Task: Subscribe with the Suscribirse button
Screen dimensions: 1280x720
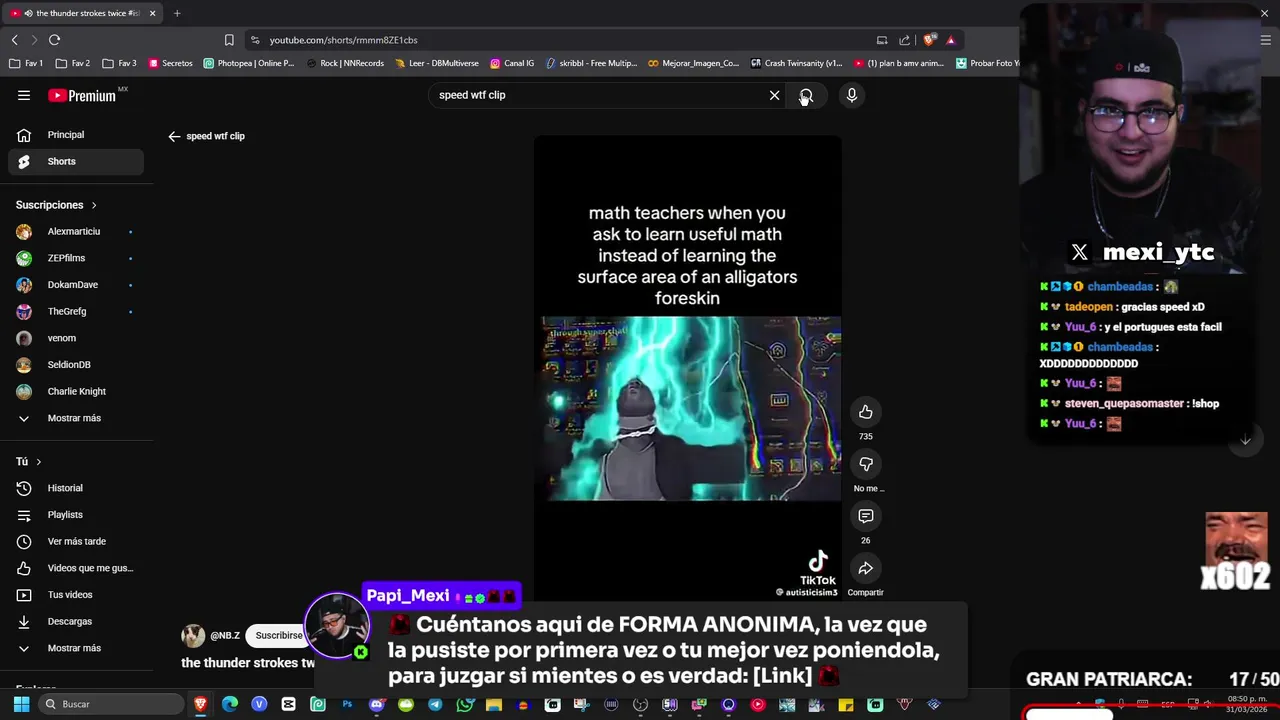Action: click(x=279, y=636)
